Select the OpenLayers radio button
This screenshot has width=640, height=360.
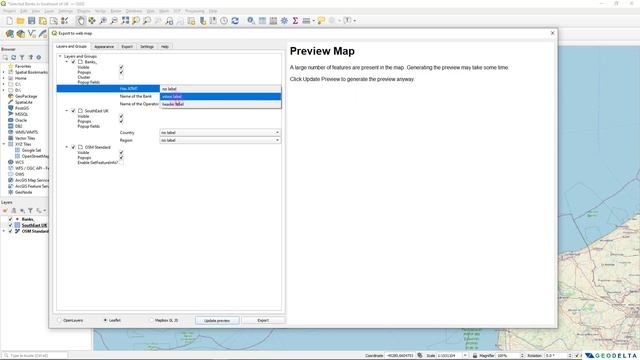pos(60,320)
